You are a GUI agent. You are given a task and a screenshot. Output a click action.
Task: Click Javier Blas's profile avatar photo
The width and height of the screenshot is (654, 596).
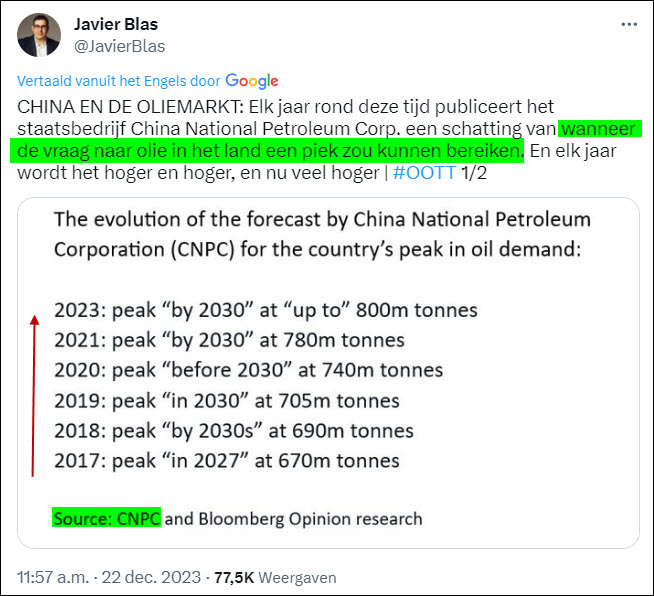[x=39, y=35]
